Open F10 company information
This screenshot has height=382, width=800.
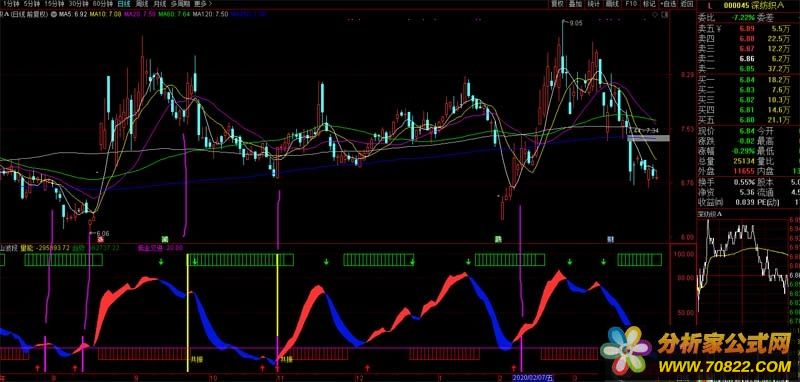[x=631, y=4]
